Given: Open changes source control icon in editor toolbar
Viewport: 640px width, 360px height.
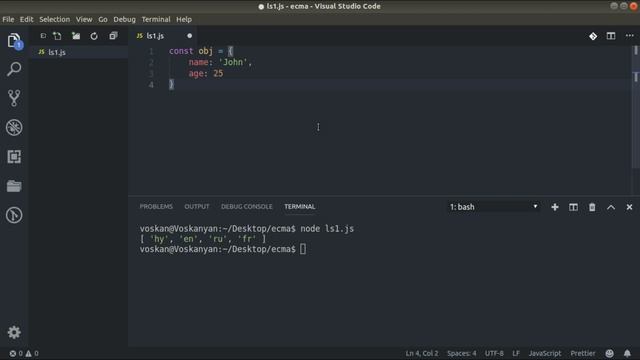Looking at the screenshot, I should 593,36.
